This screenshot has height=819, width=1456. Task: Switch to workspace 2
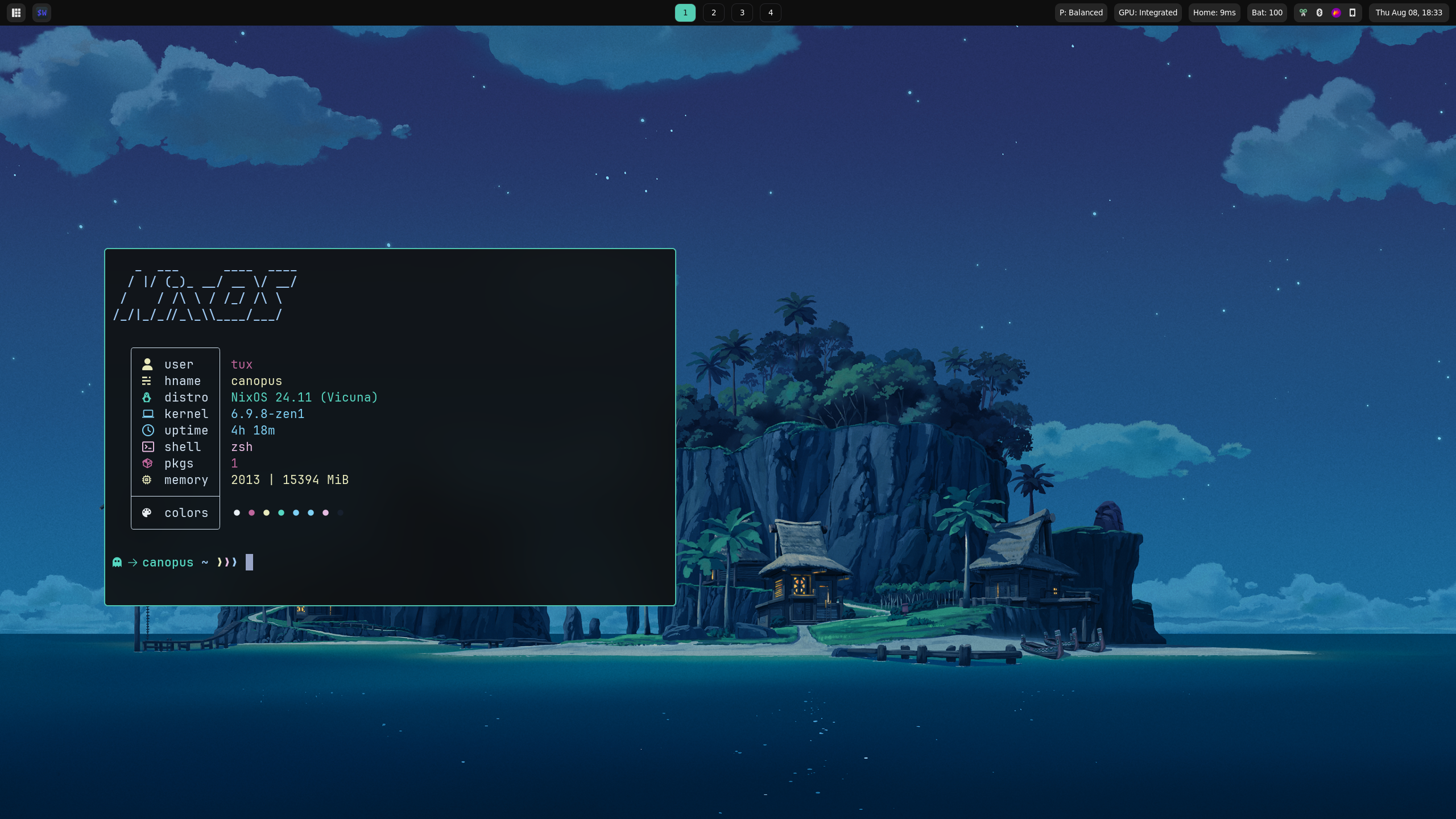713,13
